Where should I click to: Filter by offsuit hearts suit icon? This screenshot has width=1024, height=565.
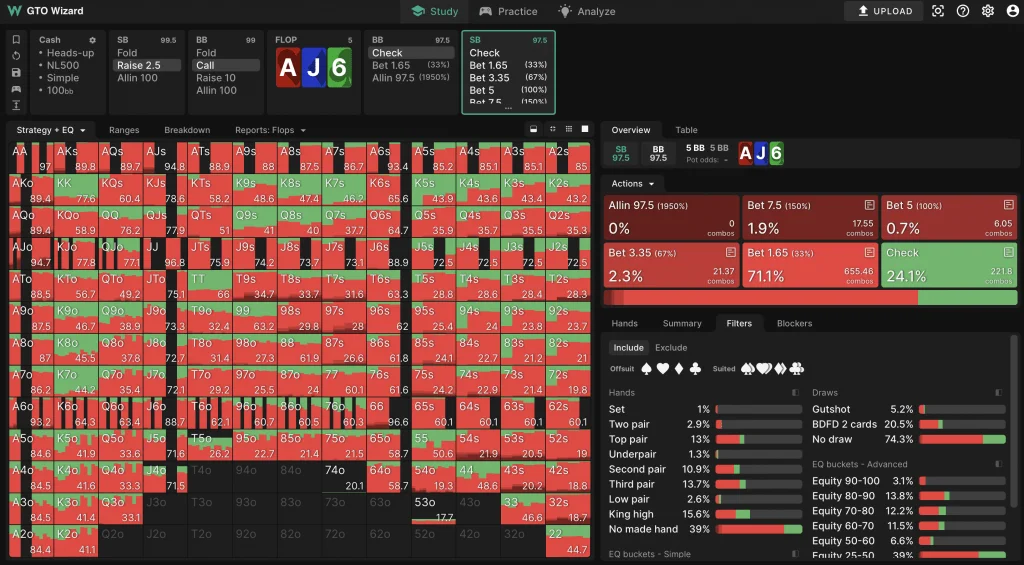(x=663, y=369)
